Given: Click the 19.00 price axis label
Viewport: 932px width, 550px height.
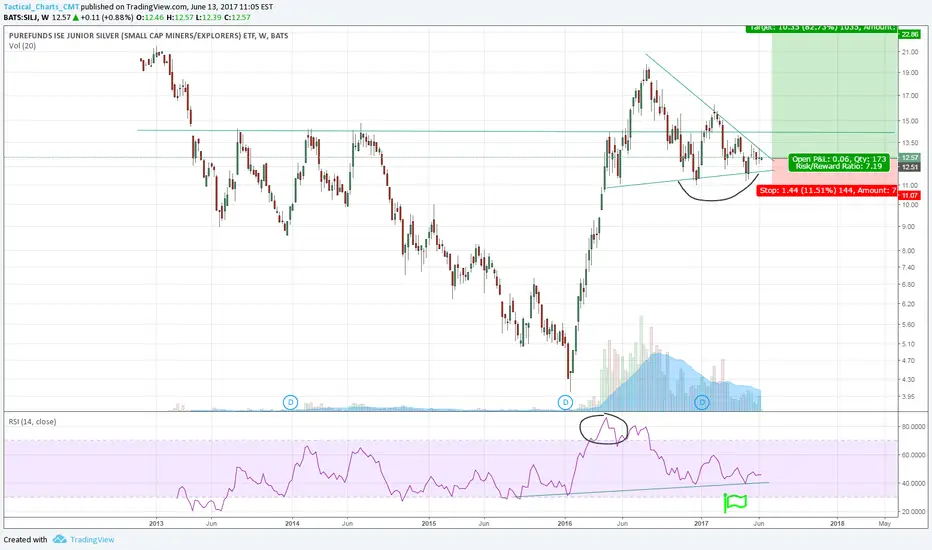Looking at the screenshot, I should [x=909, y=73].
